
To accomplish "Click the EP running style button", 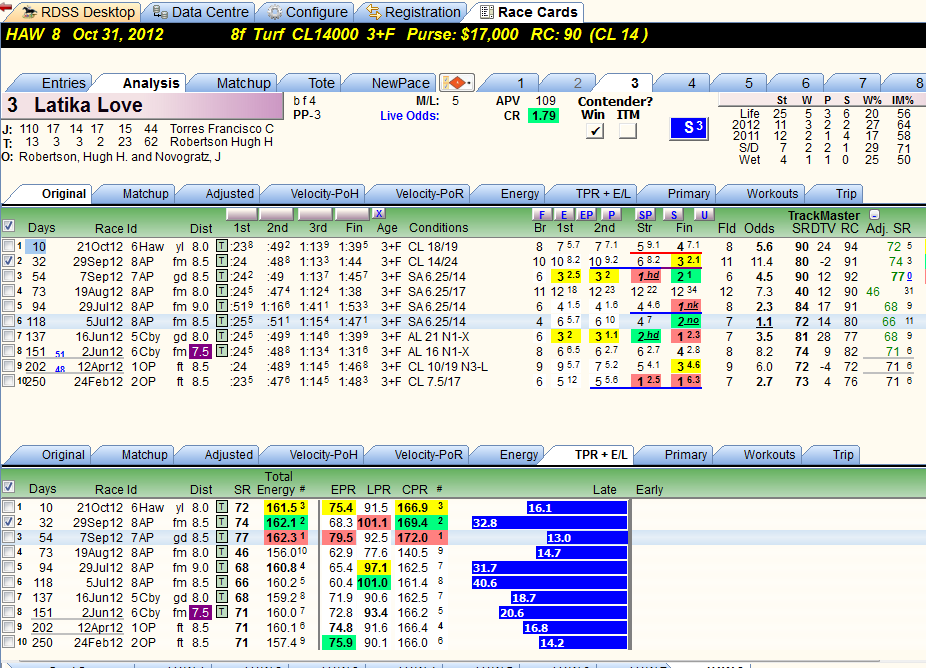I will pos(586,214).
